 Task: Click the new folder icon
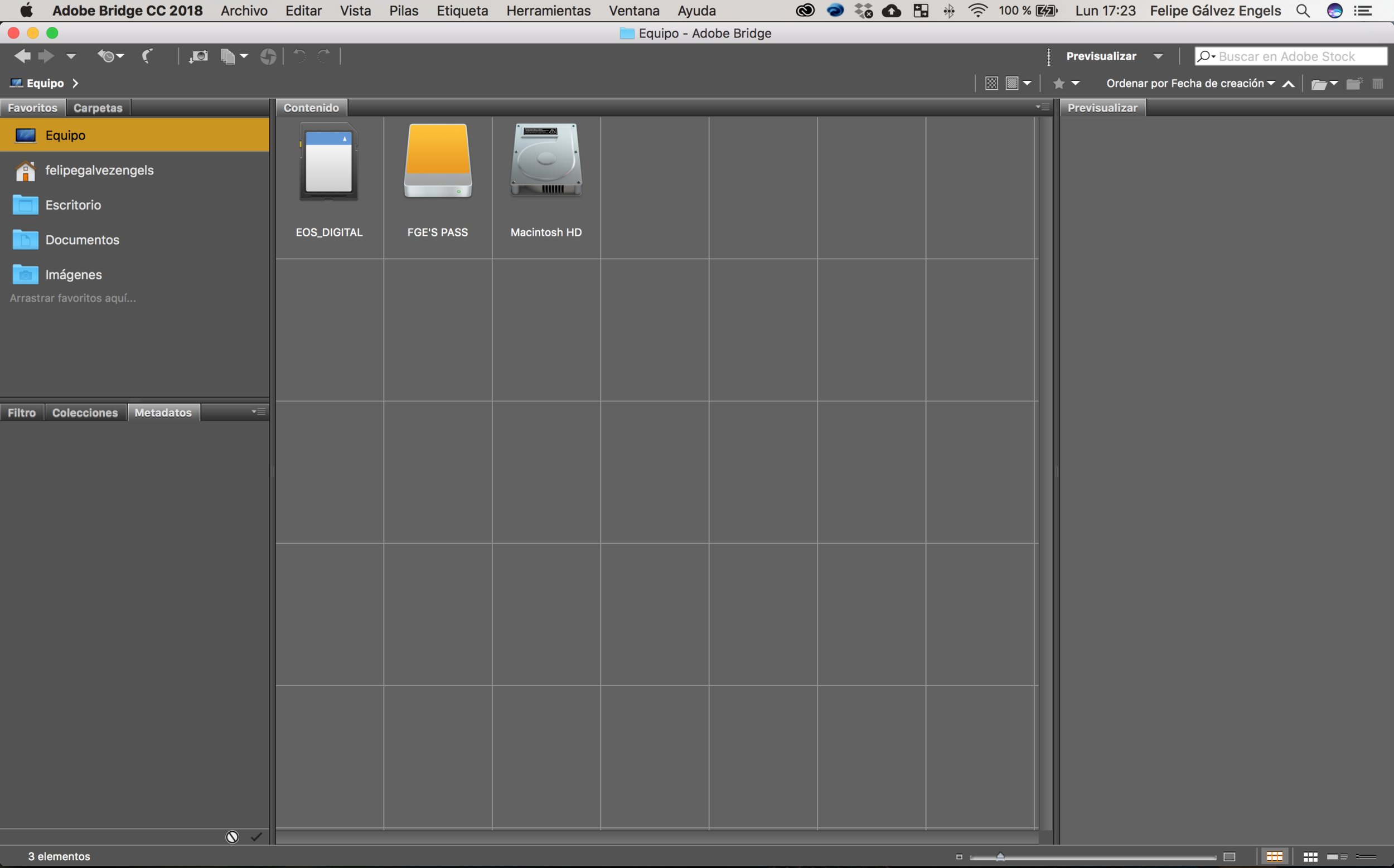pyautogui.click(x=1354, y=84)
